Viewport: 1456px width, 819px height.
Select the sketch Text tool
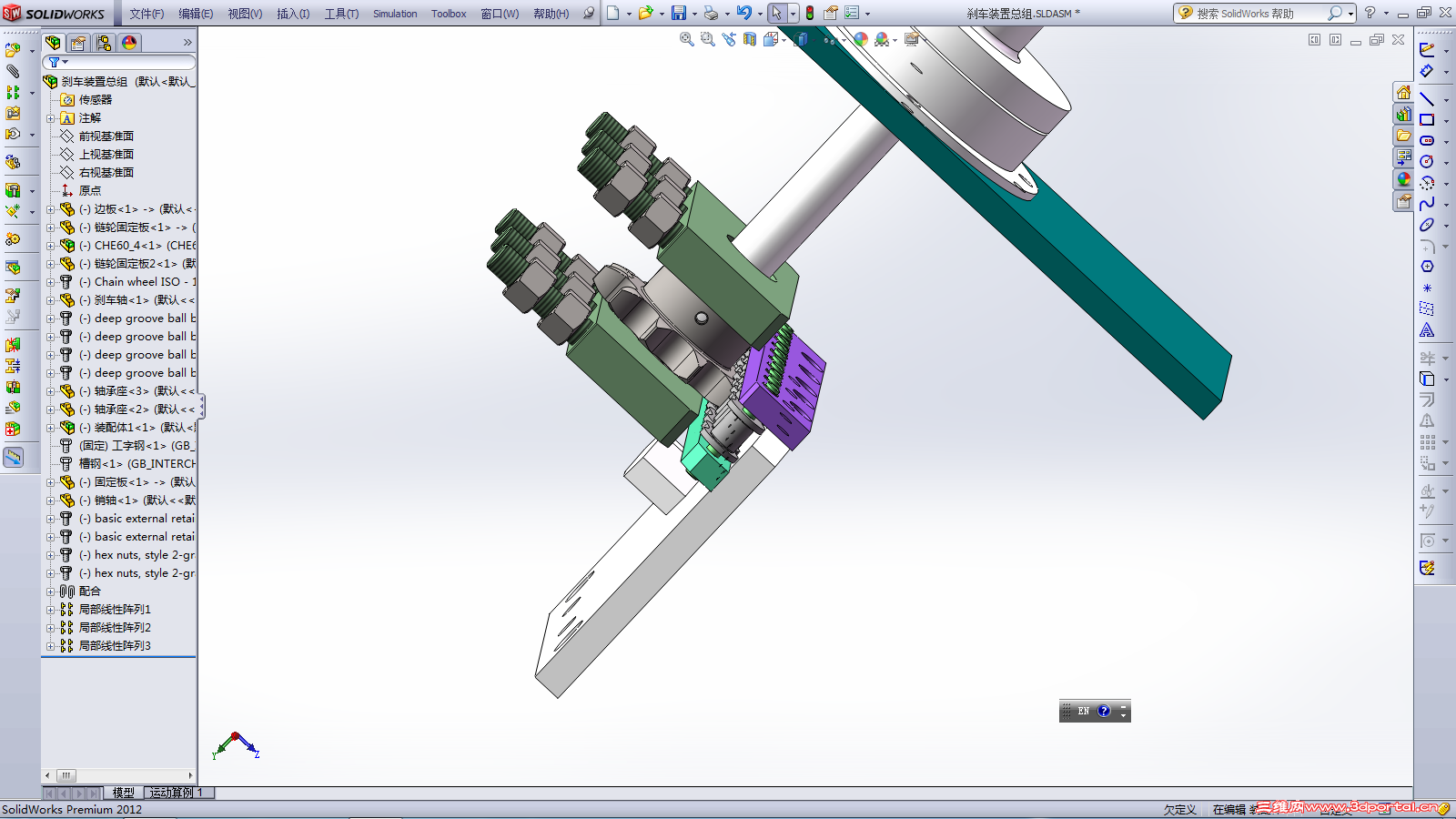tap(1427, 330)
